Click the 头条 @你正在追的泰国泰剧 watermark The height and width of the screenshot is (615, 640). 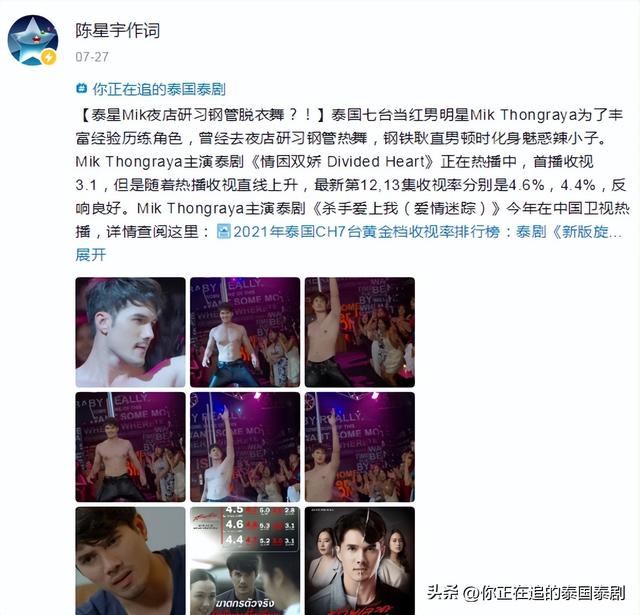pyautogui.click(x=526, y=593)
